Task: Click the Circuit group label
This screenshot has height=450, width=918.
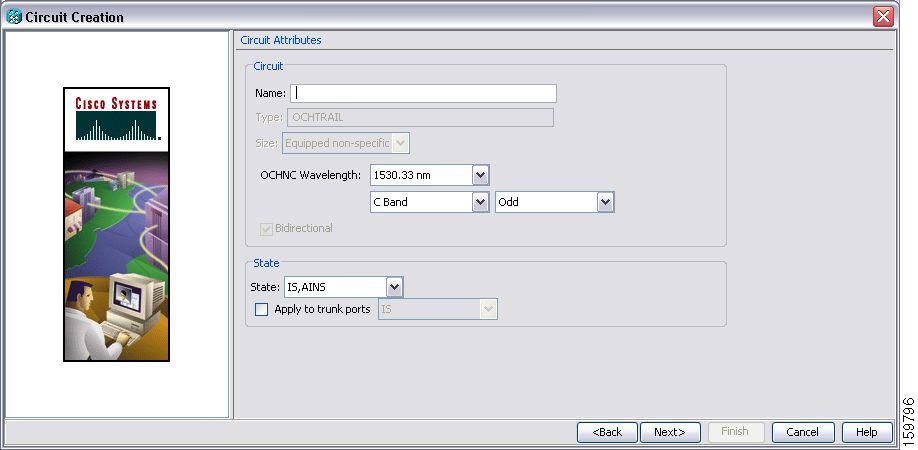Action: 268,66
